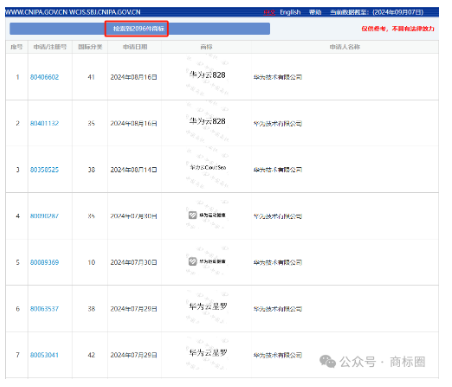This screenshot has height=387, width=452.
Task: Select the application date in row 5
Action: coord(134,263)
